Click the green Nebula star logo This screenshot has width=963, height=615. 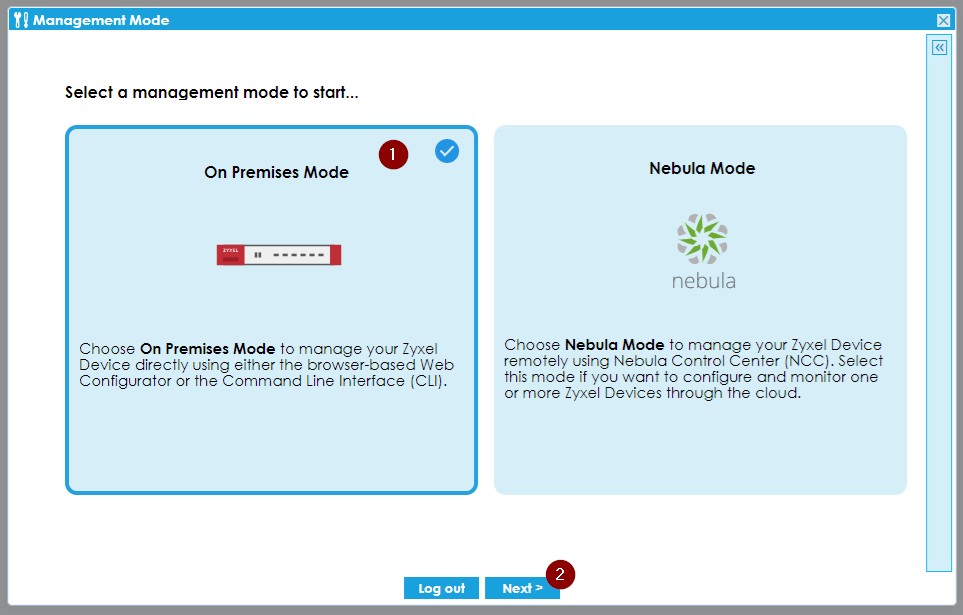(x=702, y=239)
